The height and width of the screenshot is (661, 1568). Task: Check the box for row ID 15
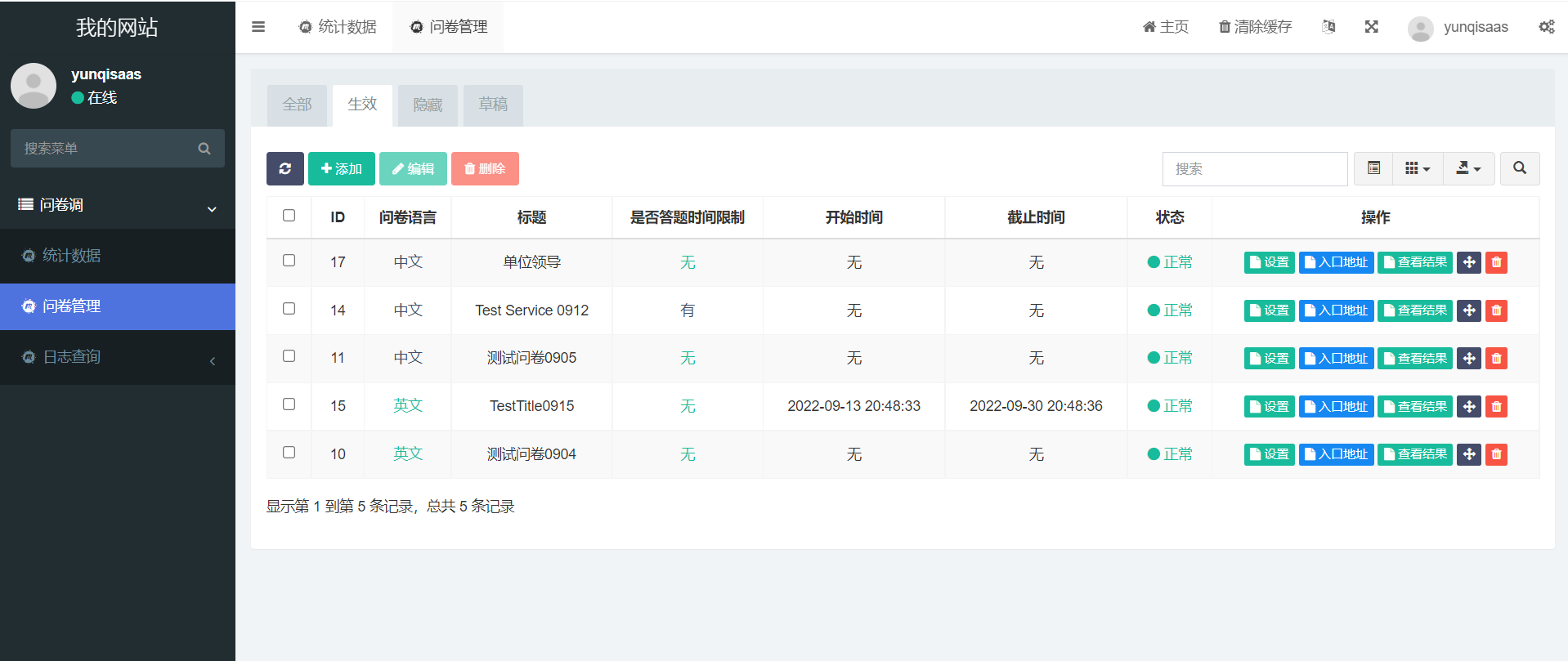pyautogui.click(x=289, y=404)
